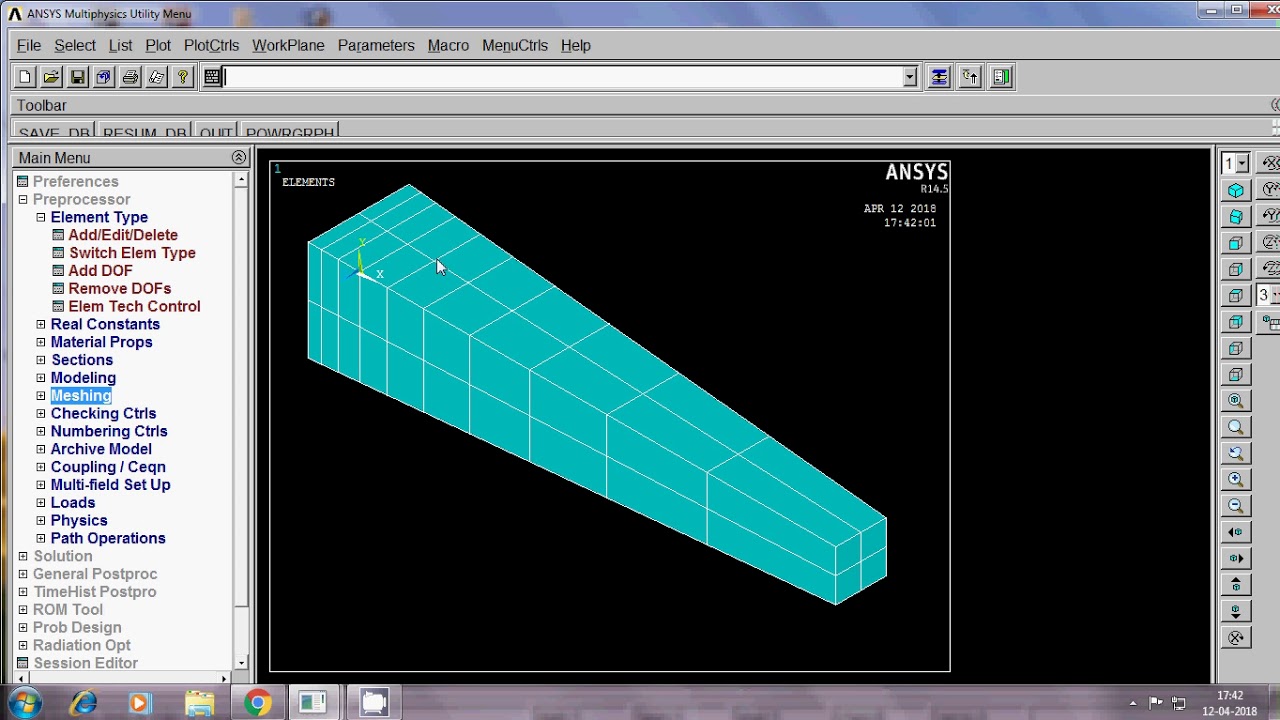The image size is (1280, 720).
Task: Click Main Menu scrollbar down arrow
Action: click(241, 662)
